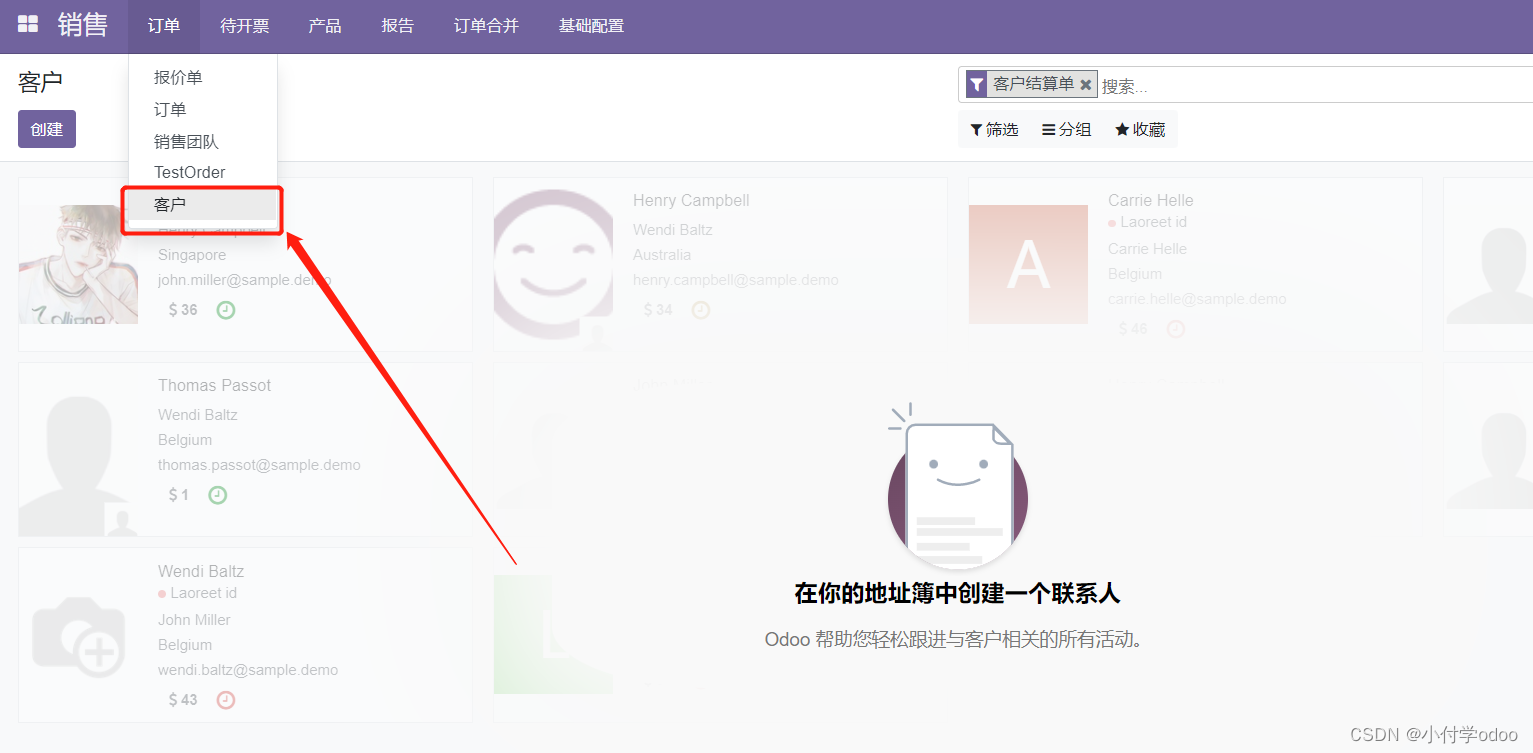The width and height of the screenshot is (1533, 753).
Task: Open the 分组 group-by dropdown
Action: click(1066, 129)
